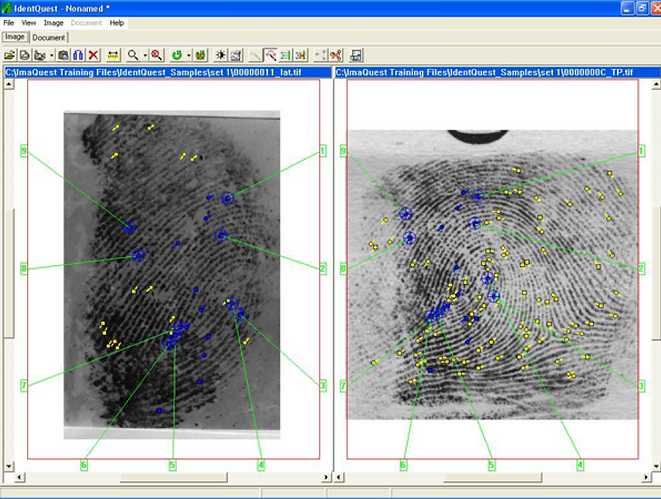This screenshot has width=661, height=499.
Task: Click right pane vertical scroll up arrow
Action: [656, 84]
